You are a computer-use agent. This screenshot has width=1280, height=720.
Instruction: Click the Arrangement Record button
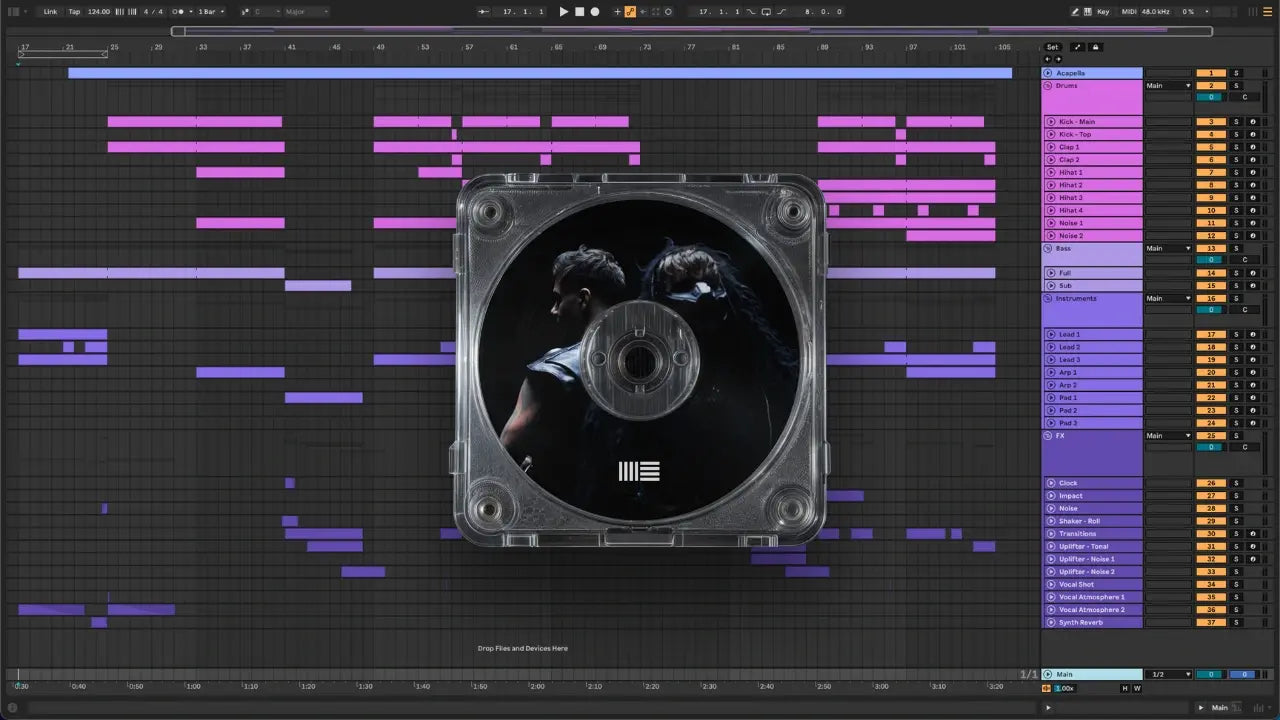[x=595, y=12]
